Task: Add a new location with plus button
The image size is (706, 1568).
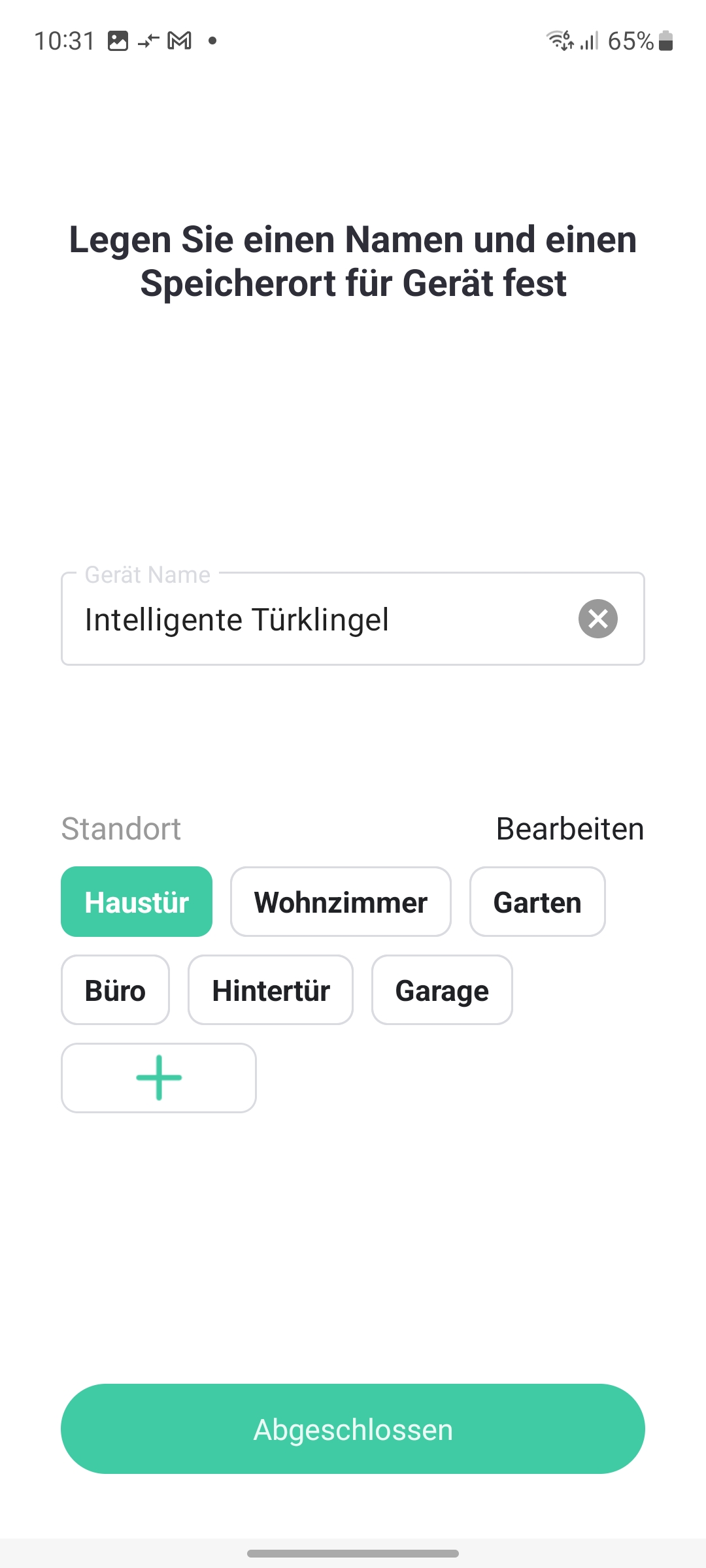Action: 159,1078
